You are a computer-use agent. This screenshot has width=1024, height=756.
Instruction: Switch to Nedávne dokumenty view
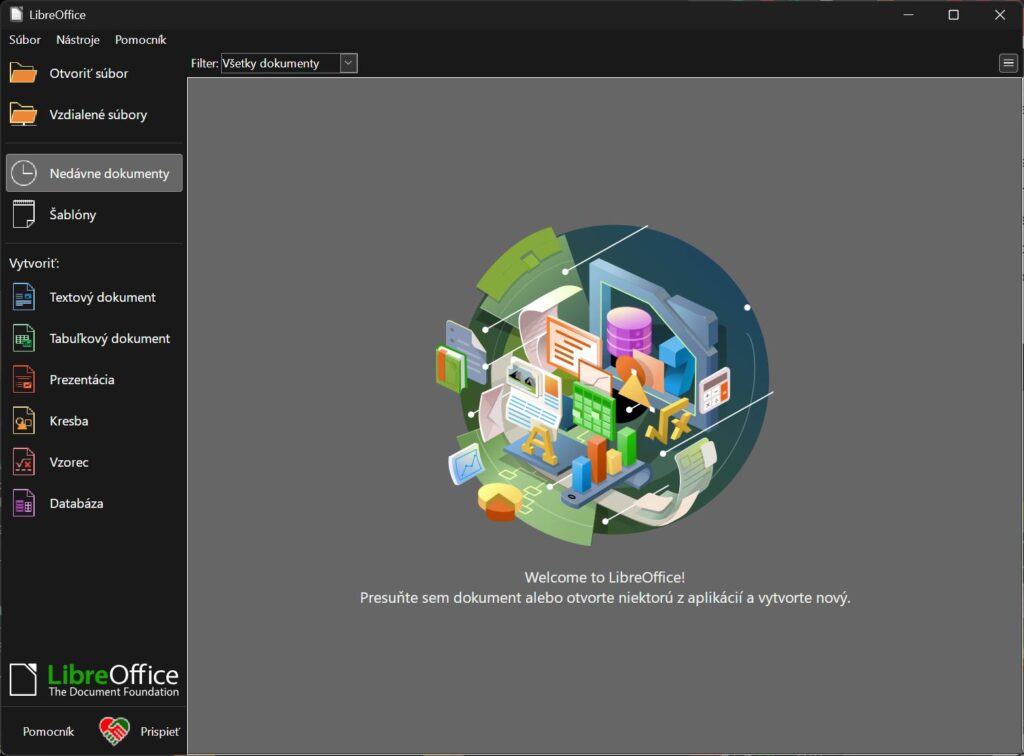point(101,172)
